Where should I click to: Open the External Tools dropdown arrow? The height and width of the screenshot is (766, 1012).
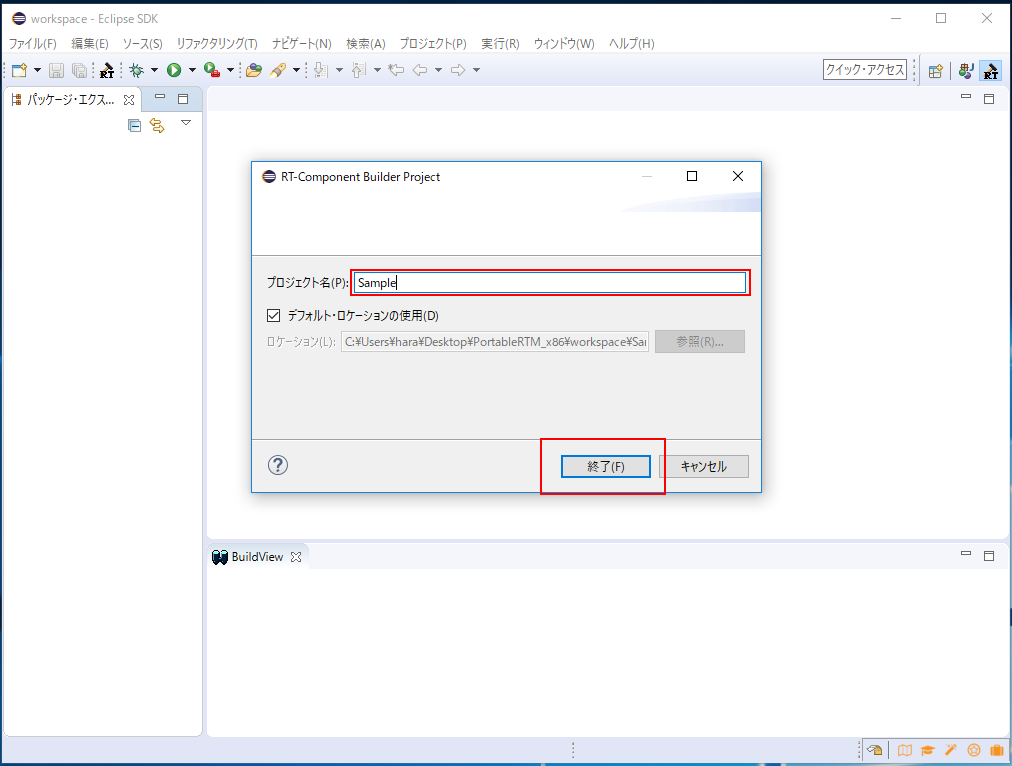pyautogui.click(x=230, y=70)
